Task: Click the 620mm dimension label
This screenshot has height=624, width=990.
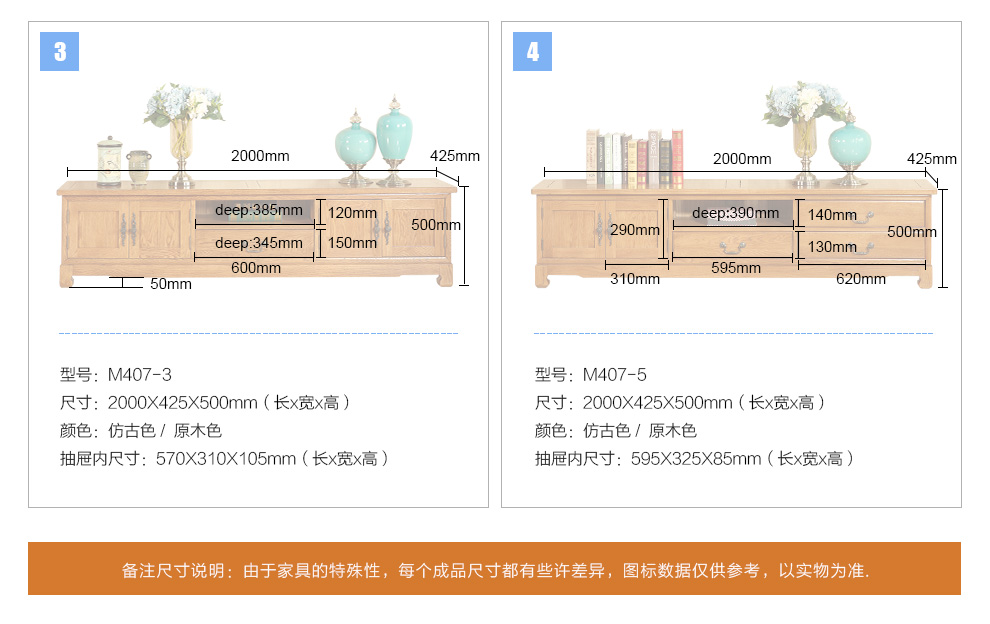Action: 861,279
